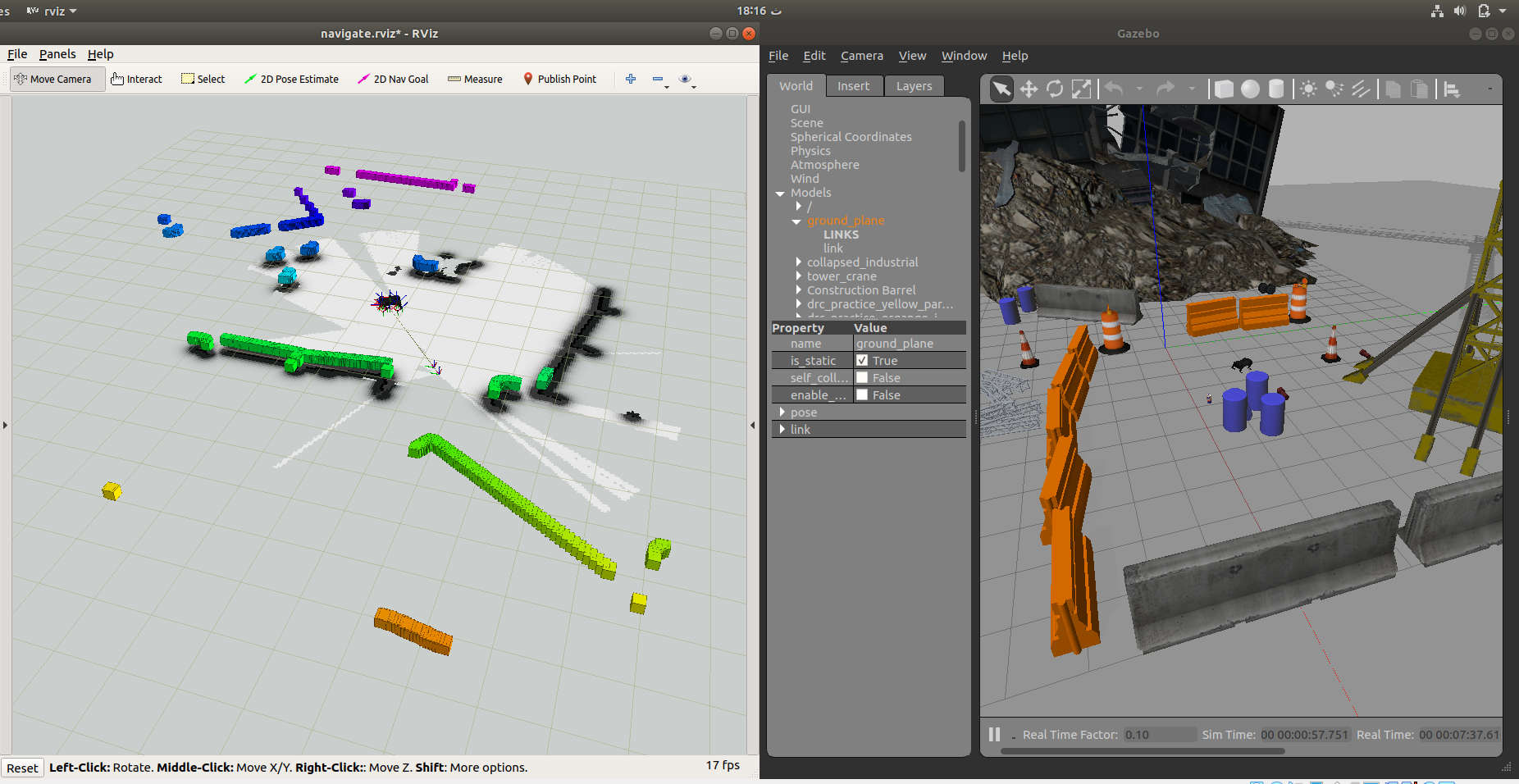Screen dimensions: 1519x784
Task: Open the Camera menu in Gazebo
Action: (x=861, y=56)
